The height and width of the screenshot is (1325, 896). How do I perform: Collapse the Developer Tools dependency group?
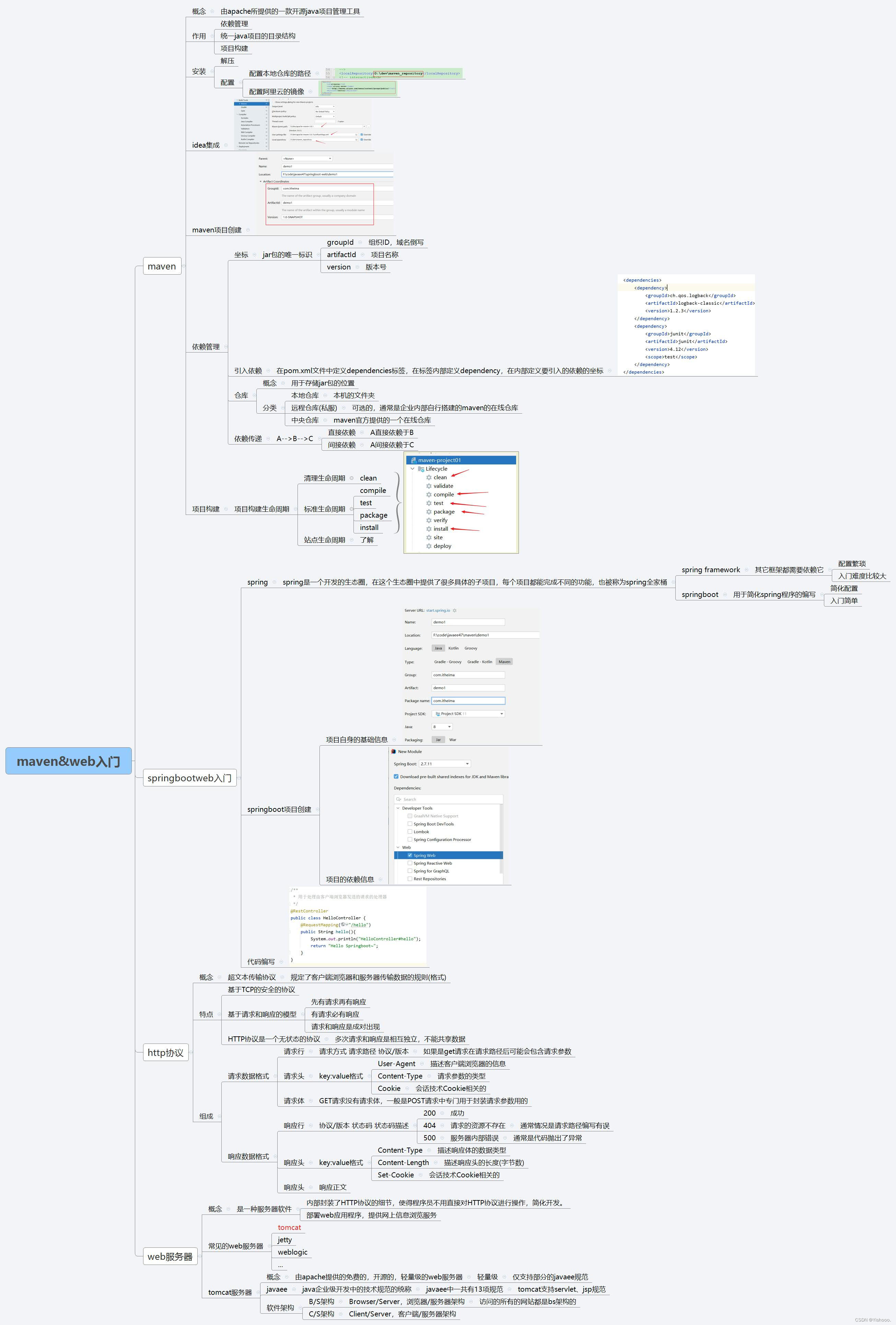pos(398,808)
